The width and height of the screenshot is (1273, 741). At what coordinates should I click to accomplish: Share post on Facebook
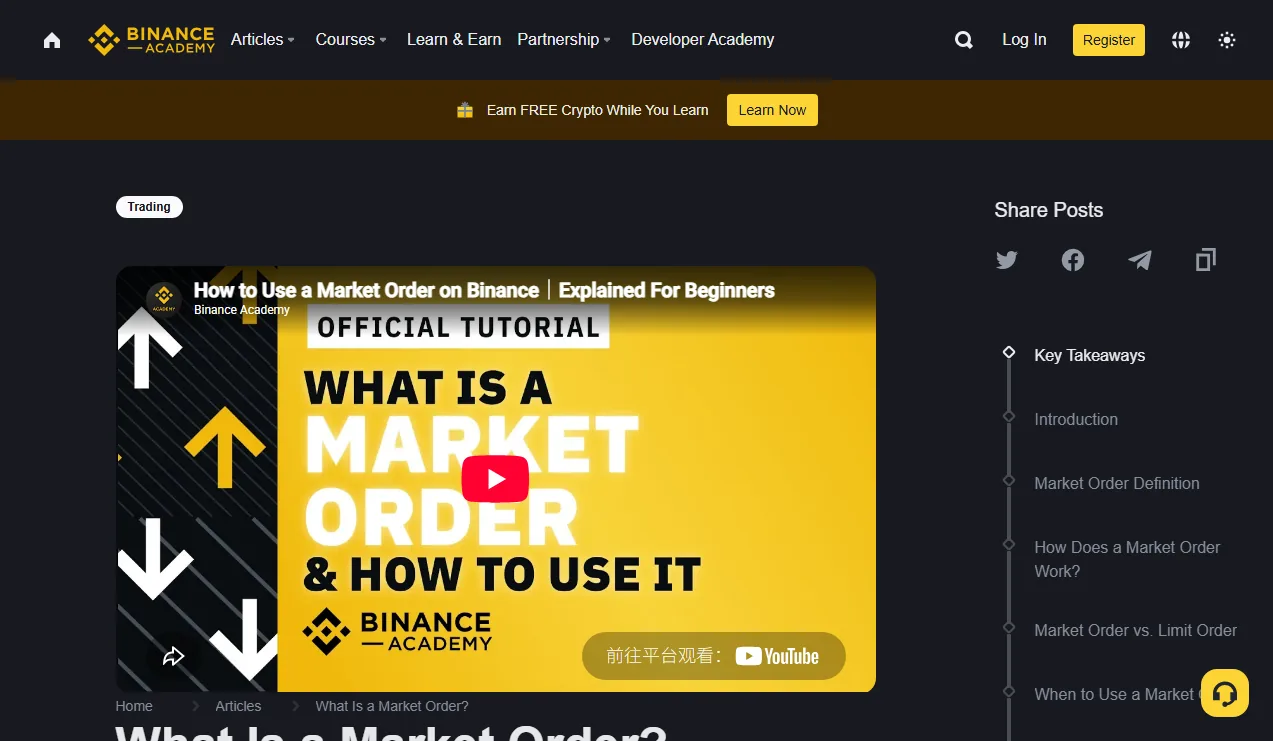[1073, 260]
